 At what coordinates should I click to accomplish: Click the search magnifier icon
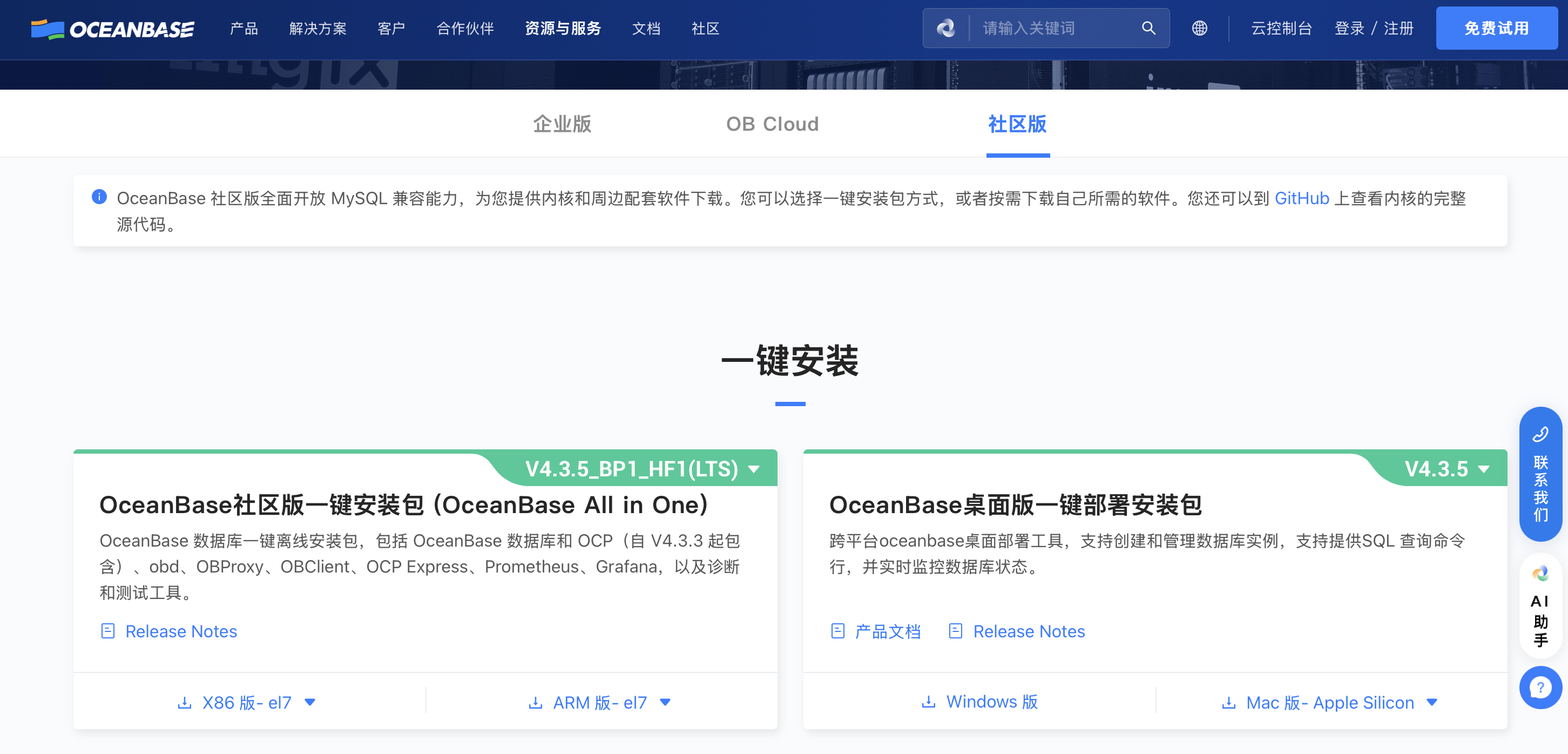[x=1148, y=28]
